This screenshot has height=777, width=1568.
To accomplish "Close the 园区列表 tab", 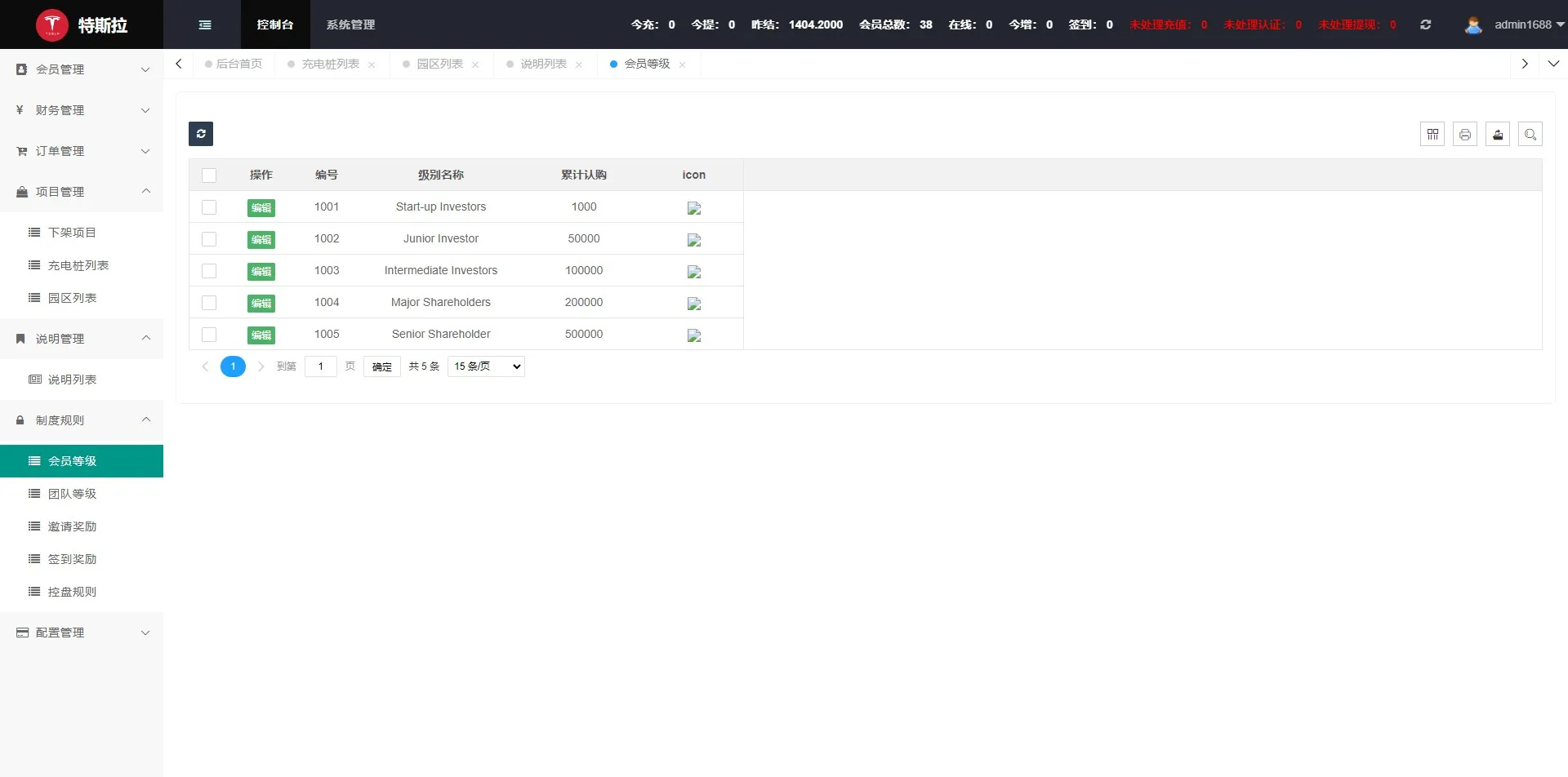I will tap(475, 64).
